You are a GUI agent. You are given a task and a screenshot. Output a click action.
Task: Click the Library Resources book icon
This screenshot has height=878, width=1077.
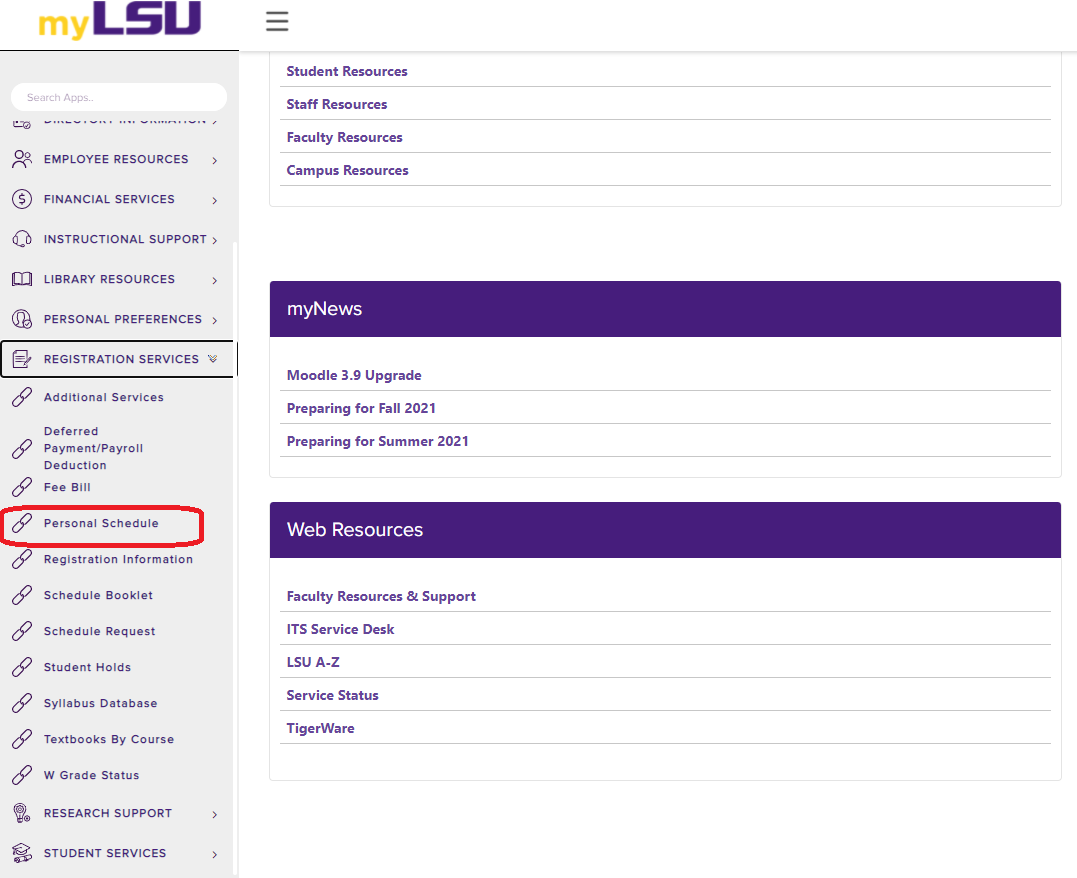tap(22, 279)
